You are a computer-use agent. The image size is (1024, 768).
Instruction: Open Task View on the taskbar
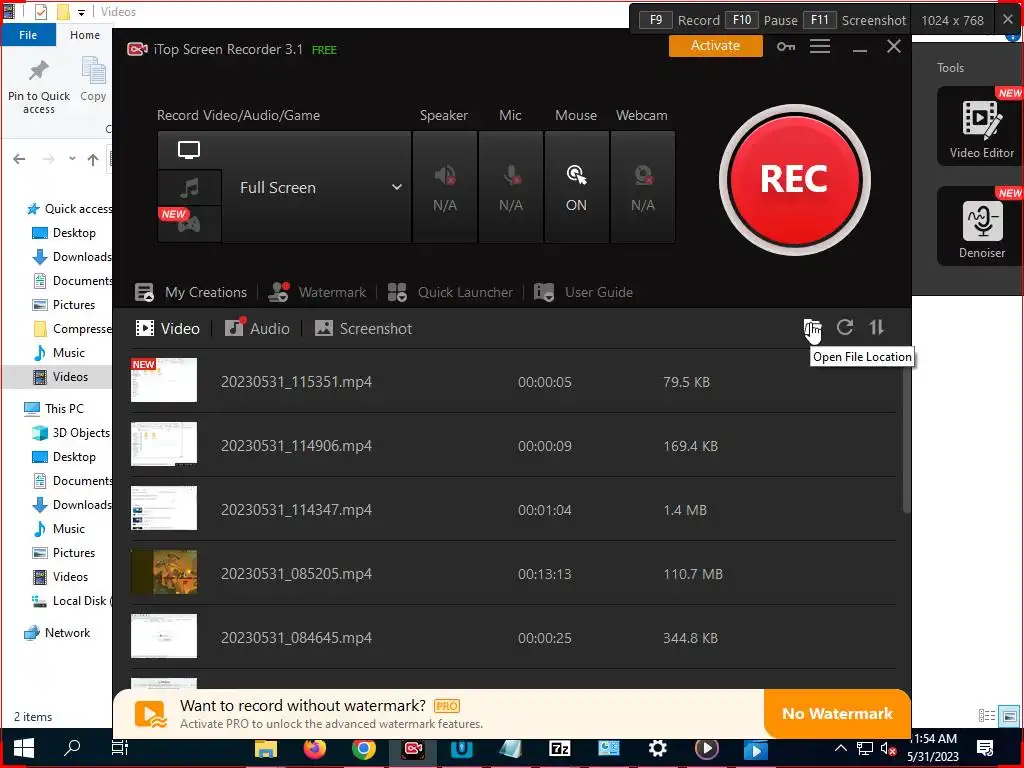tap(120, 748)
